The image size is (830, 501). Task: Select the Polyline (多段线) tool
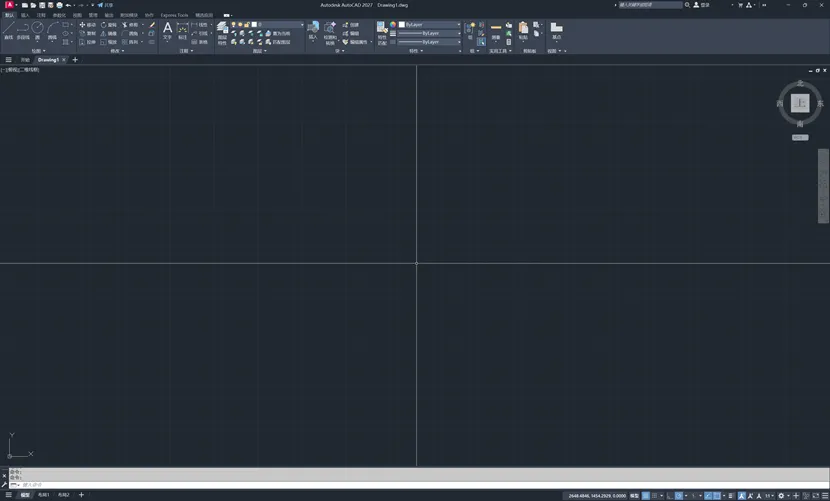(23, 31)
